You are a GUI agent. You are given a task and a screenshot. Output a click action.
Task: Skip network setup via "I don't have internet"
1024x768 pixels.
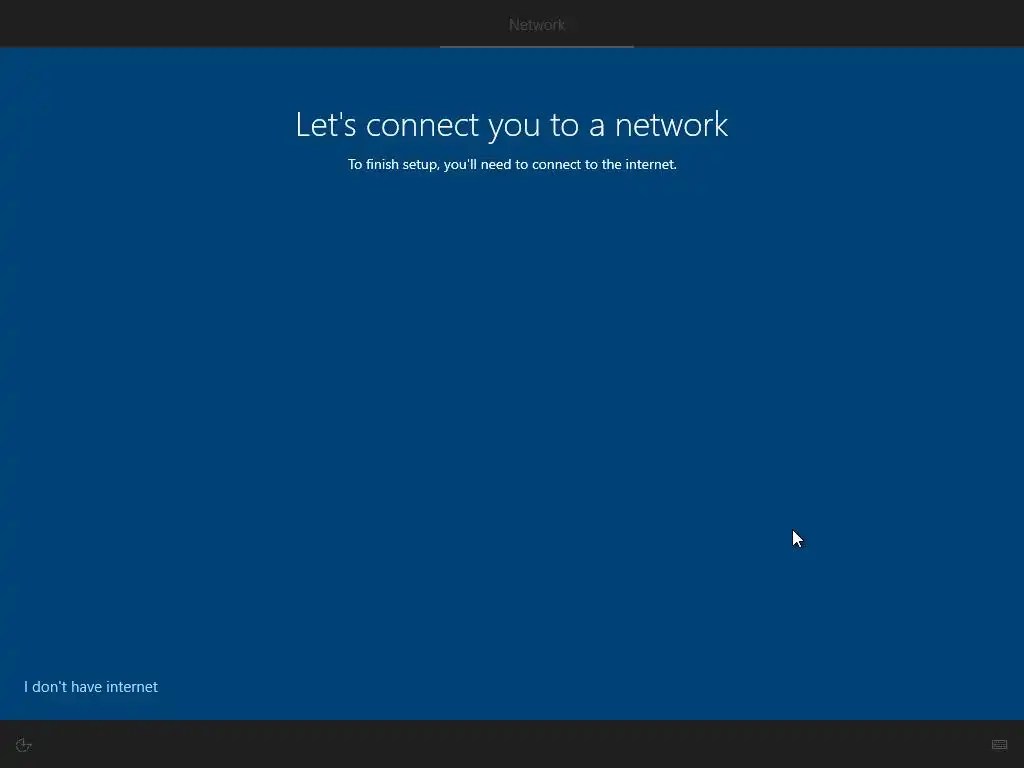click(x=91, y=687)
